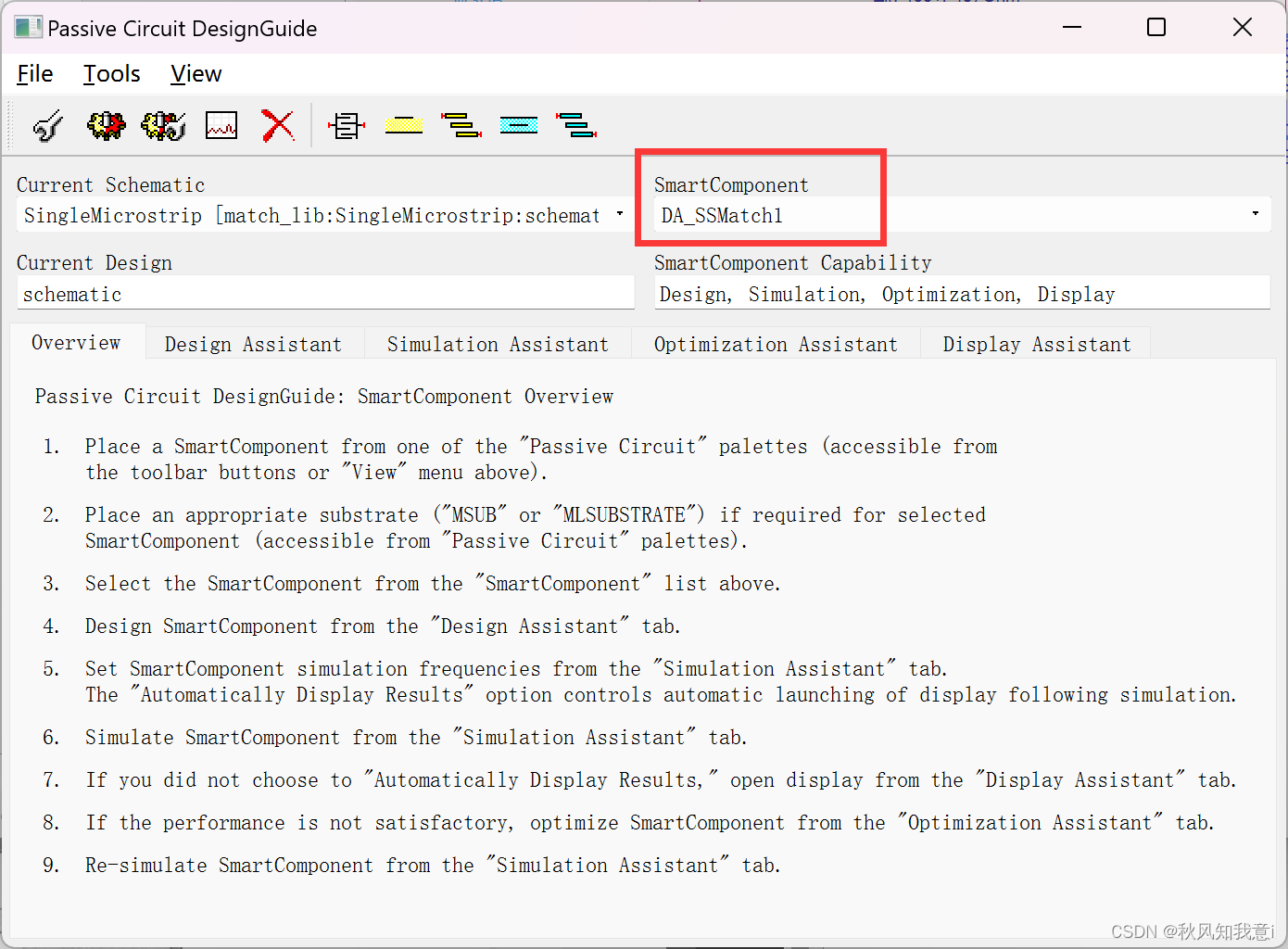Image resolution: width=1288 pixels, height=949 pixels.
Task: Click the red X delete icon
Action: (278, 125)
